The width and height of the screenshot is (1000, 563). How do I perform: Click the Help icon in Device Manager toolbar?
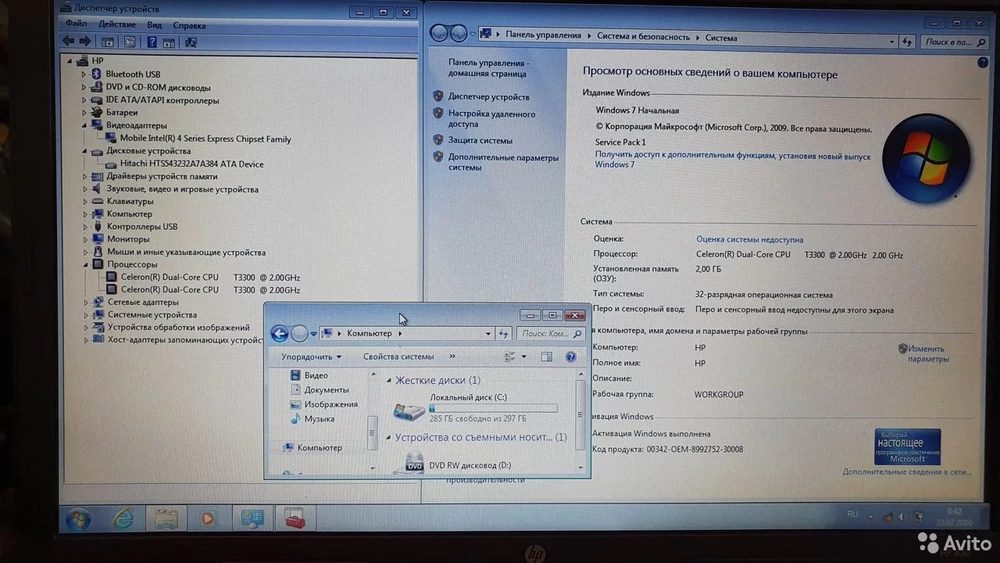click(152, 42)
